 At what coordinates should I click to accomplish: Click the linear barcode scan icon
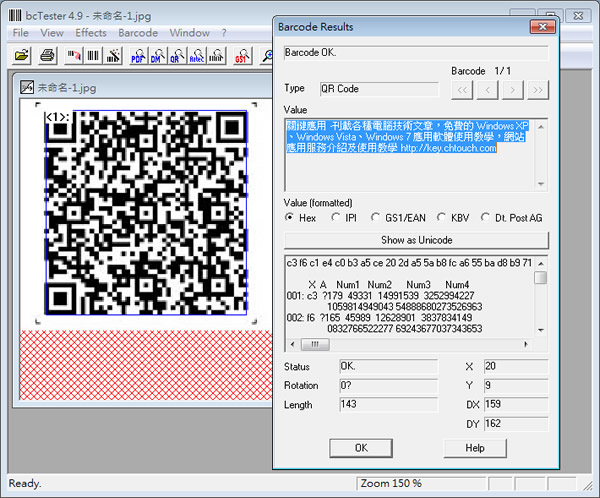pyautogui.click(x=92, y=58)
